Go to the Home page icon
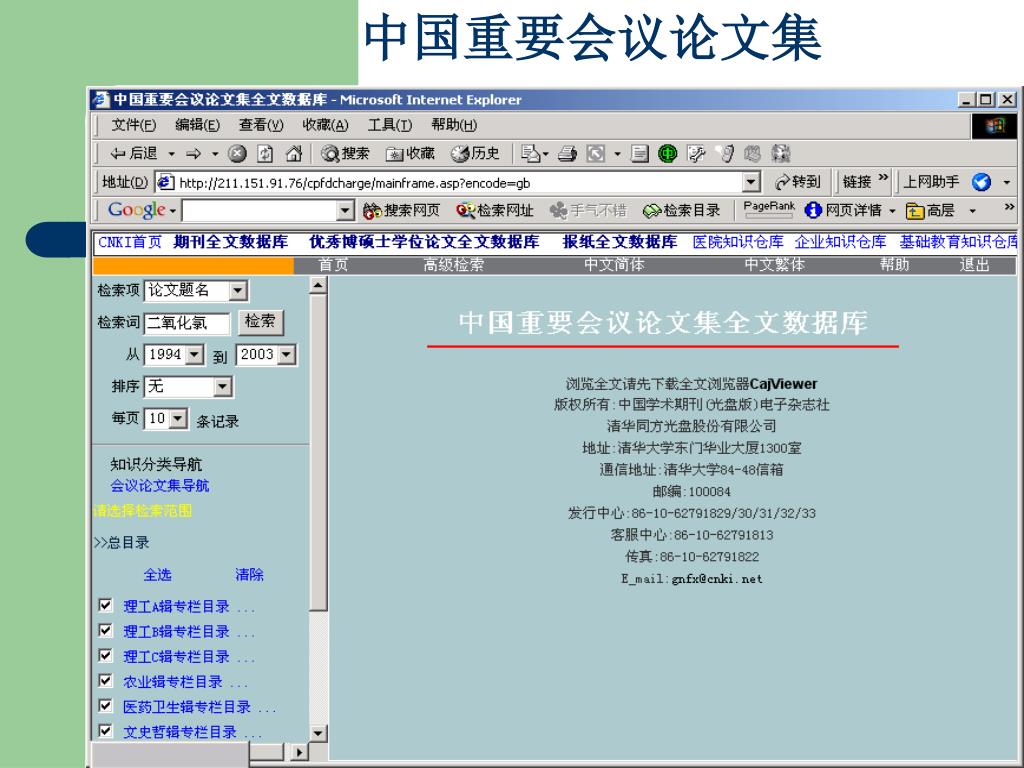Viewport: 1024px width, 768px height. [294, 153]
